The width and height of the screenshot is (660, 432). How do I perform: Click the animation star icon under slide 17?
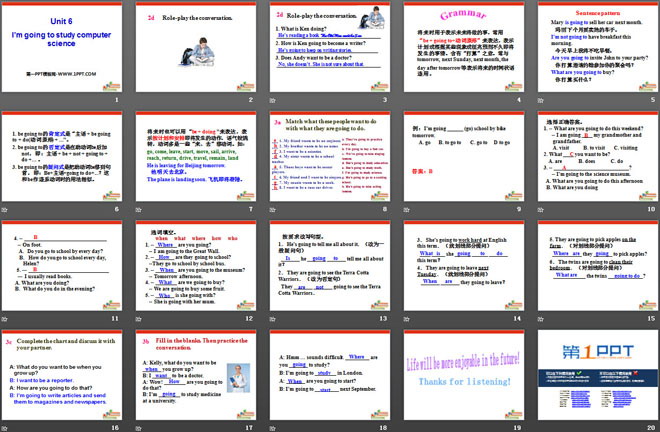138,428
